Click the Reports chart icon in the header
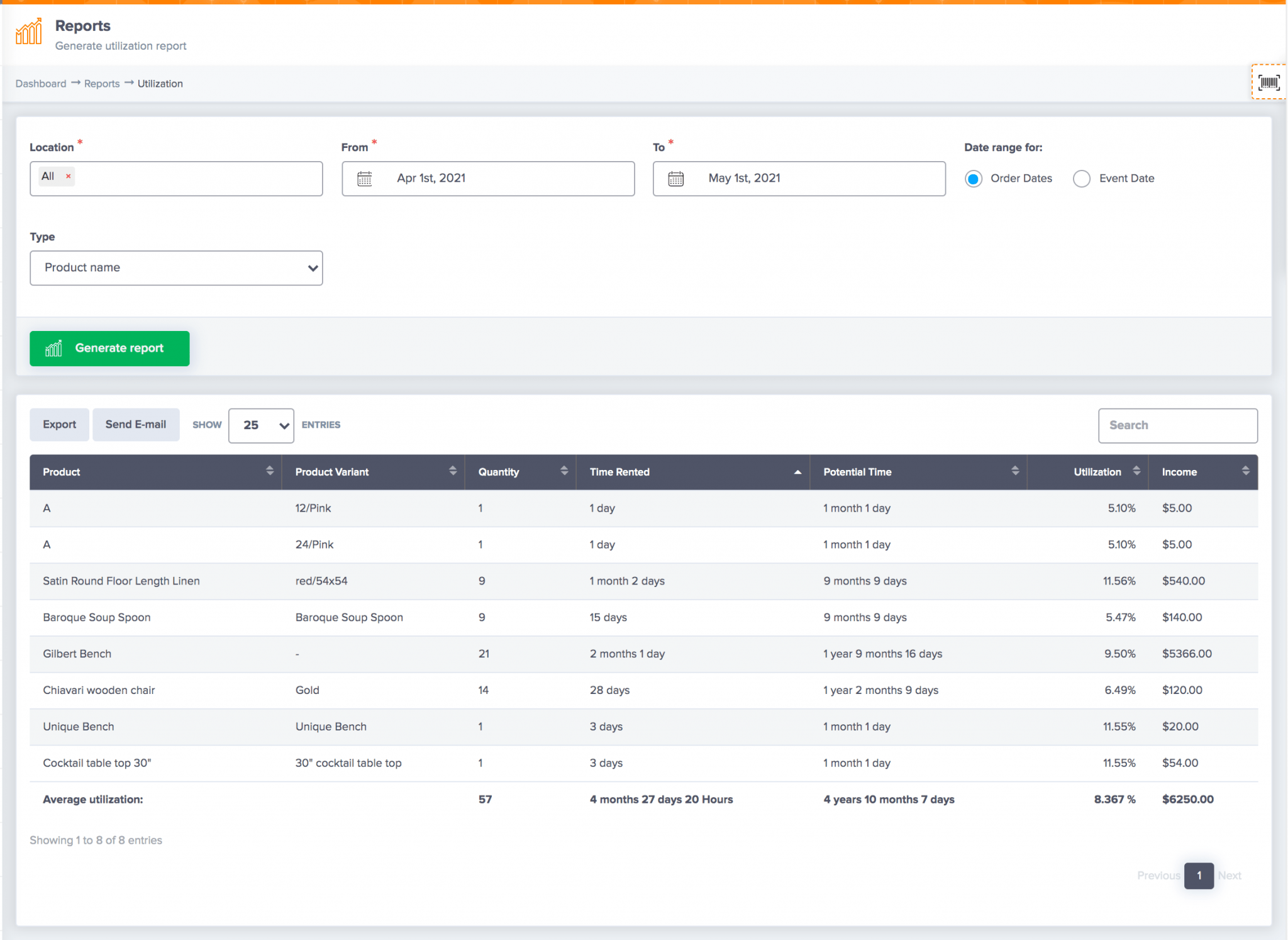Screen dimensions: 1288x940 pos(28,31)
